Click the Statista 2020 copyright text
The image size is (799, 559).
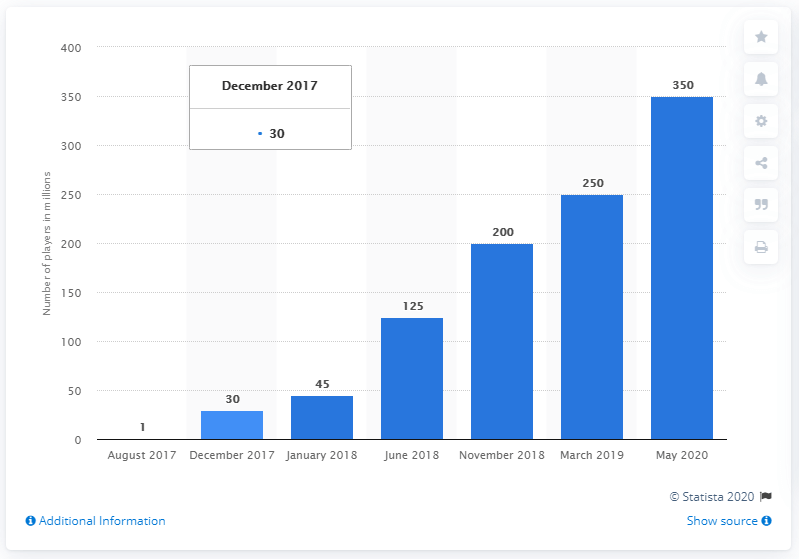click(x=712, y=496)
